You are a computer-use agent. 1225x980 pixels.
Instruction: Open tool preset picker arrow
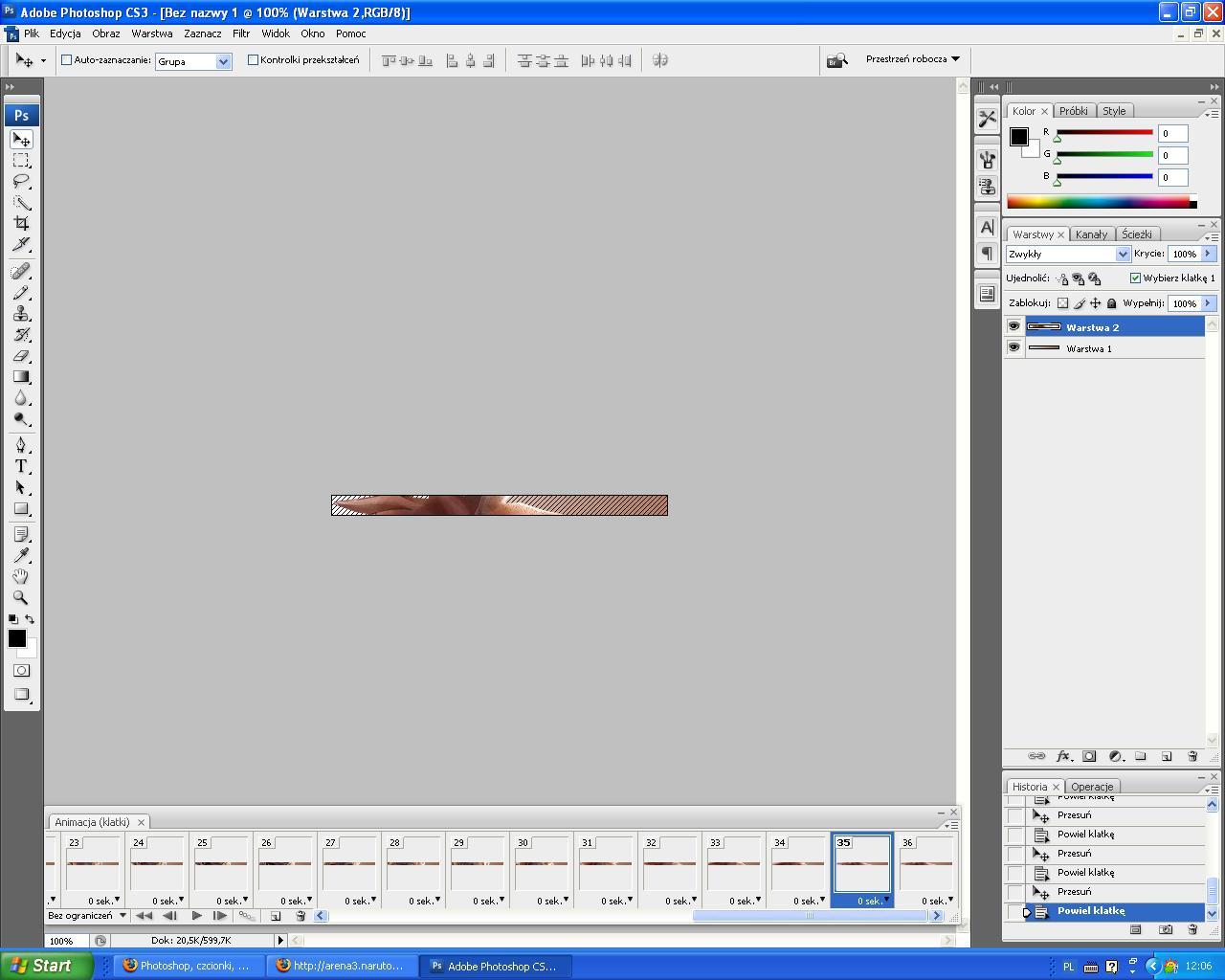click(43, 60)
